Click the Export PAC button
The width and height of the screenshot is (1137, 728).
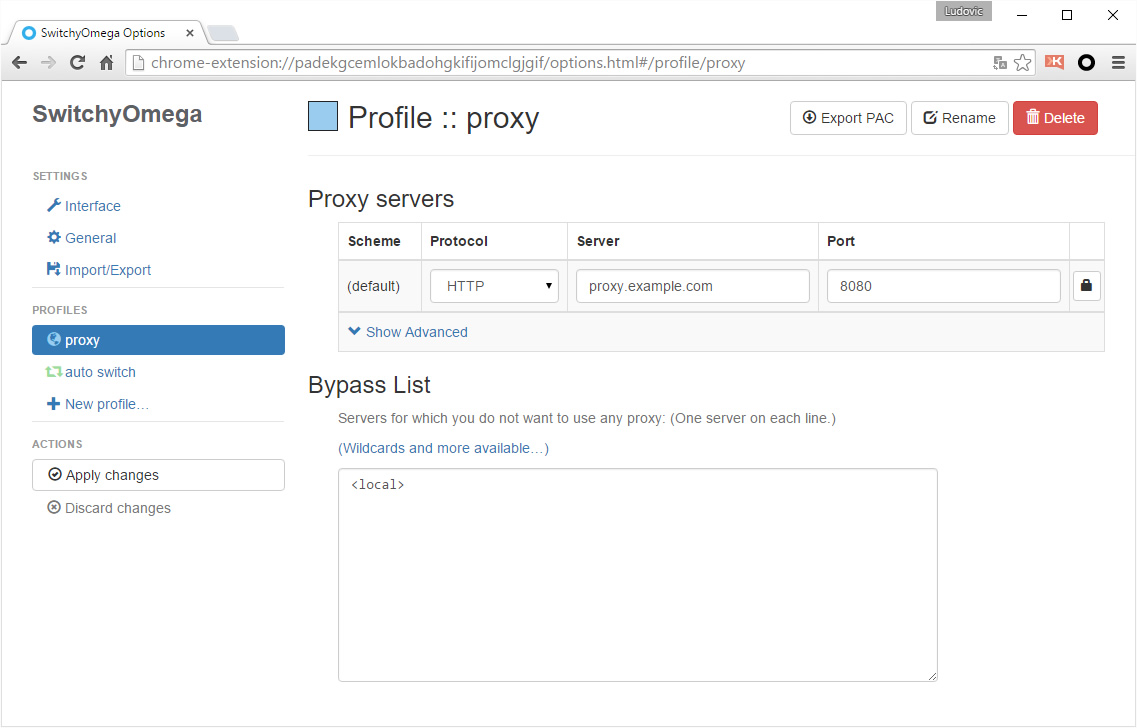tap(848, 118)
